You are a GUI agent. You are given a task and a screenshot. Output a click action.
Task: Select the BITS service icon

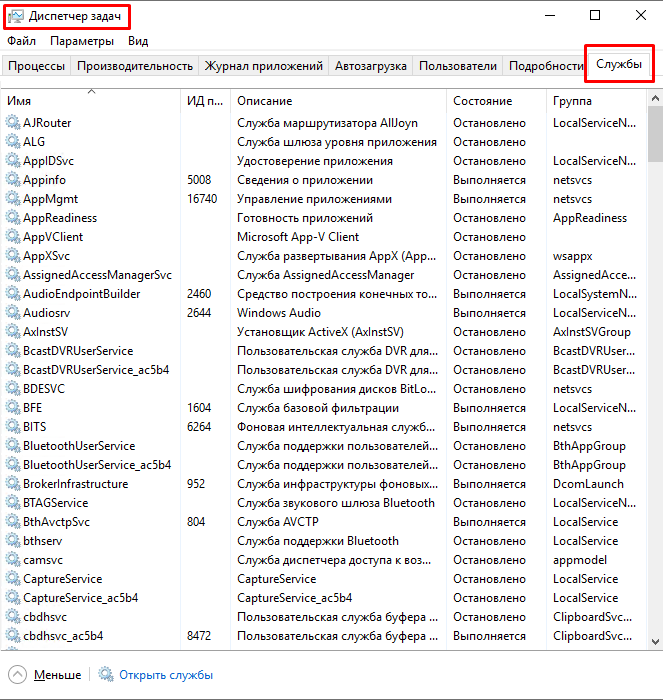13,427
